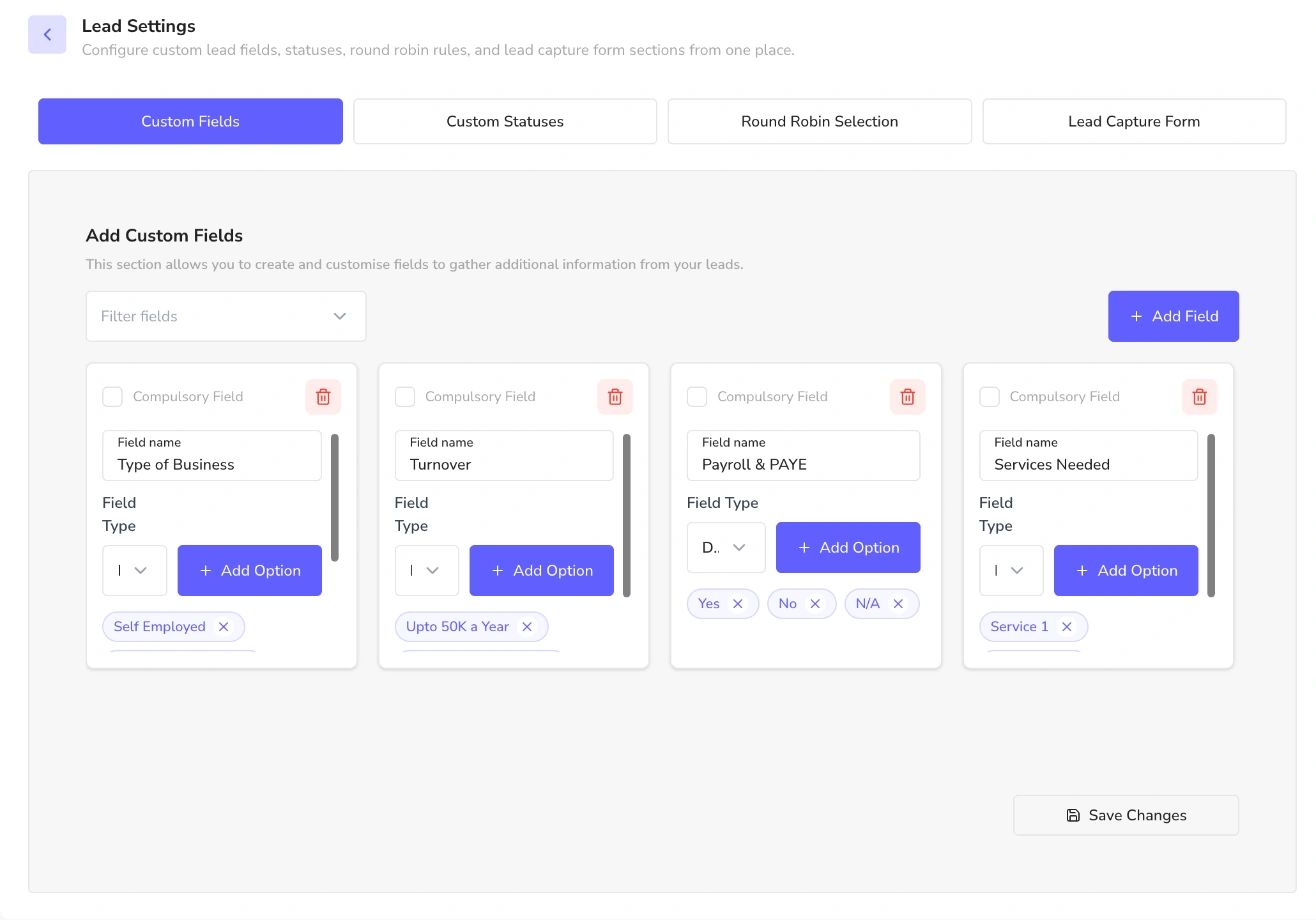
Task: Click the Services Needed card scrollbar
Action: [1211, 515]
